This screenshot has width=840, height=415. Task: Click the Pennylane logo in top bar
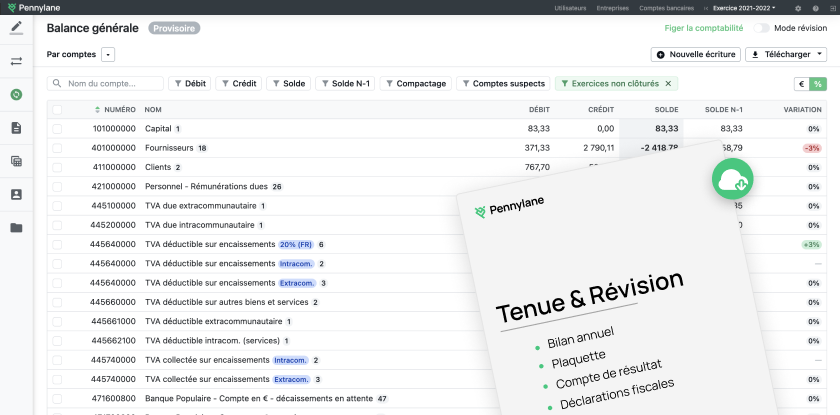[x=34, y=7]
